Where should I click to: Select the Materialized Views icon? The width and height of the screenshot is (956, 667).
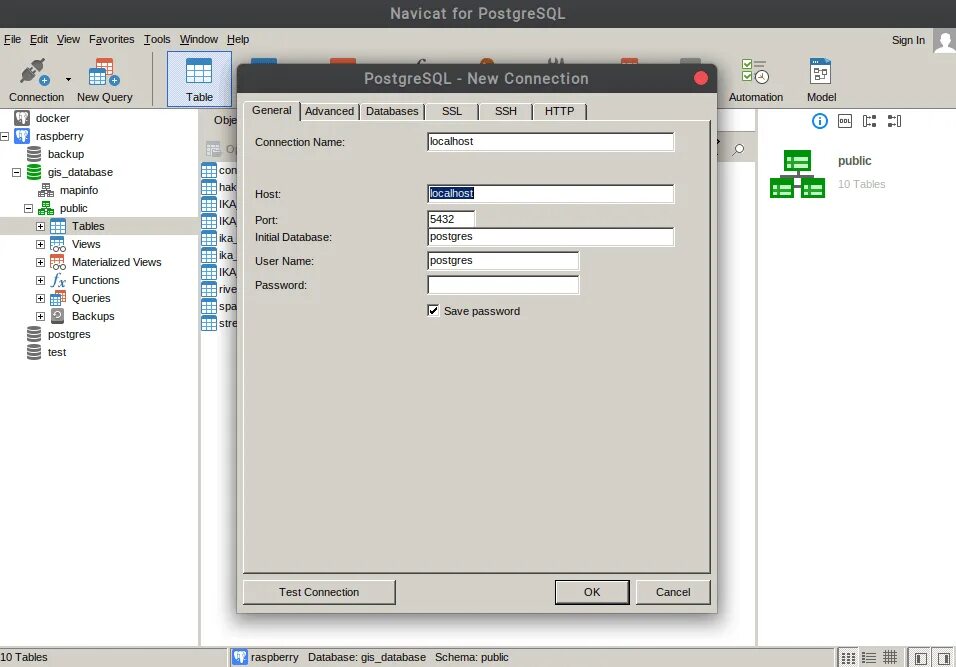point(58,262)
